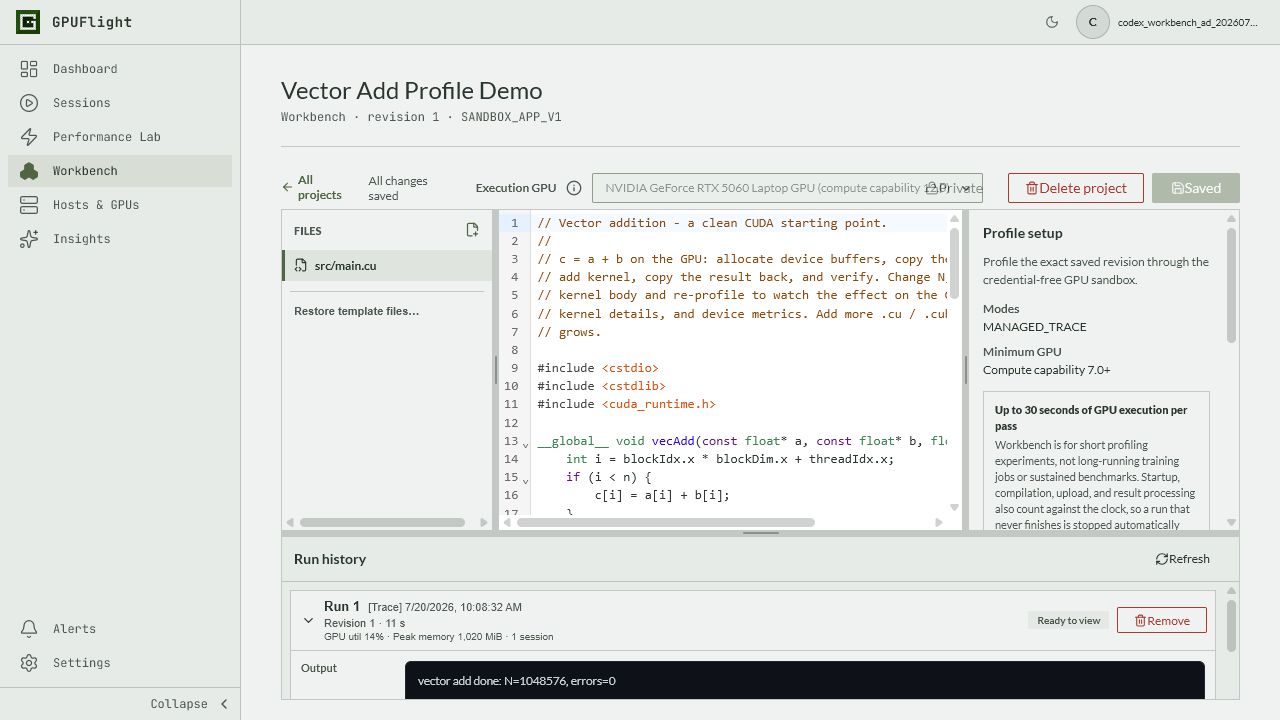Click the Delete project button
1280x720 pixels.
pos(1076,188)
